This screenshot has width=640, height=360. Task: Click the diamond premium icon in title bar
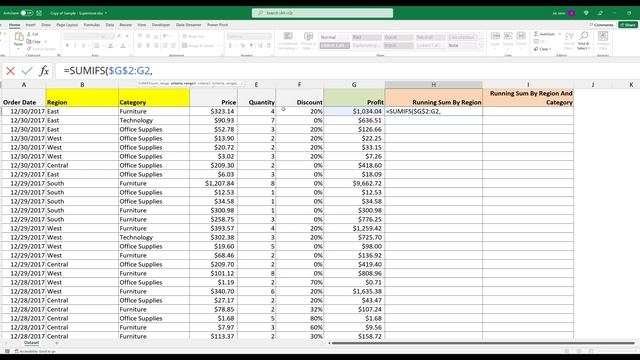pos(586,13)
